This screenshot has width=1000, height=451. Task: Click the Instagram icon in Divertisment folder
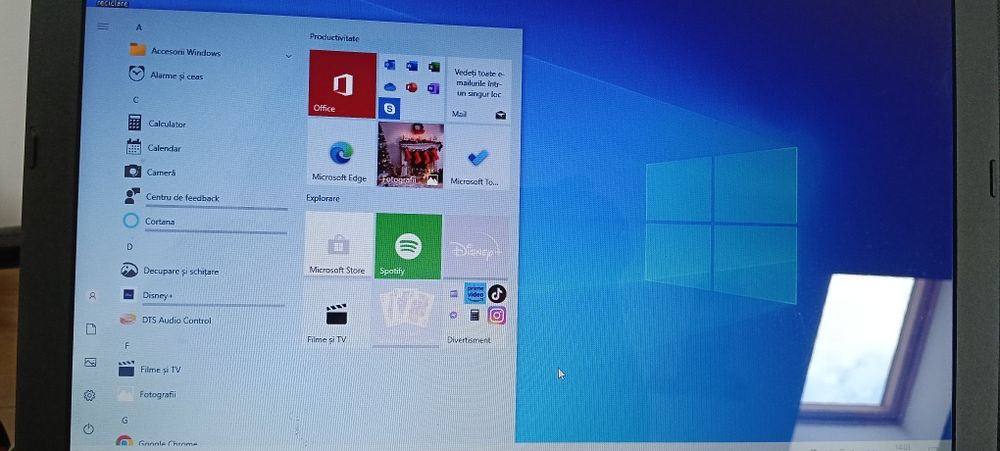pos(497,315)
